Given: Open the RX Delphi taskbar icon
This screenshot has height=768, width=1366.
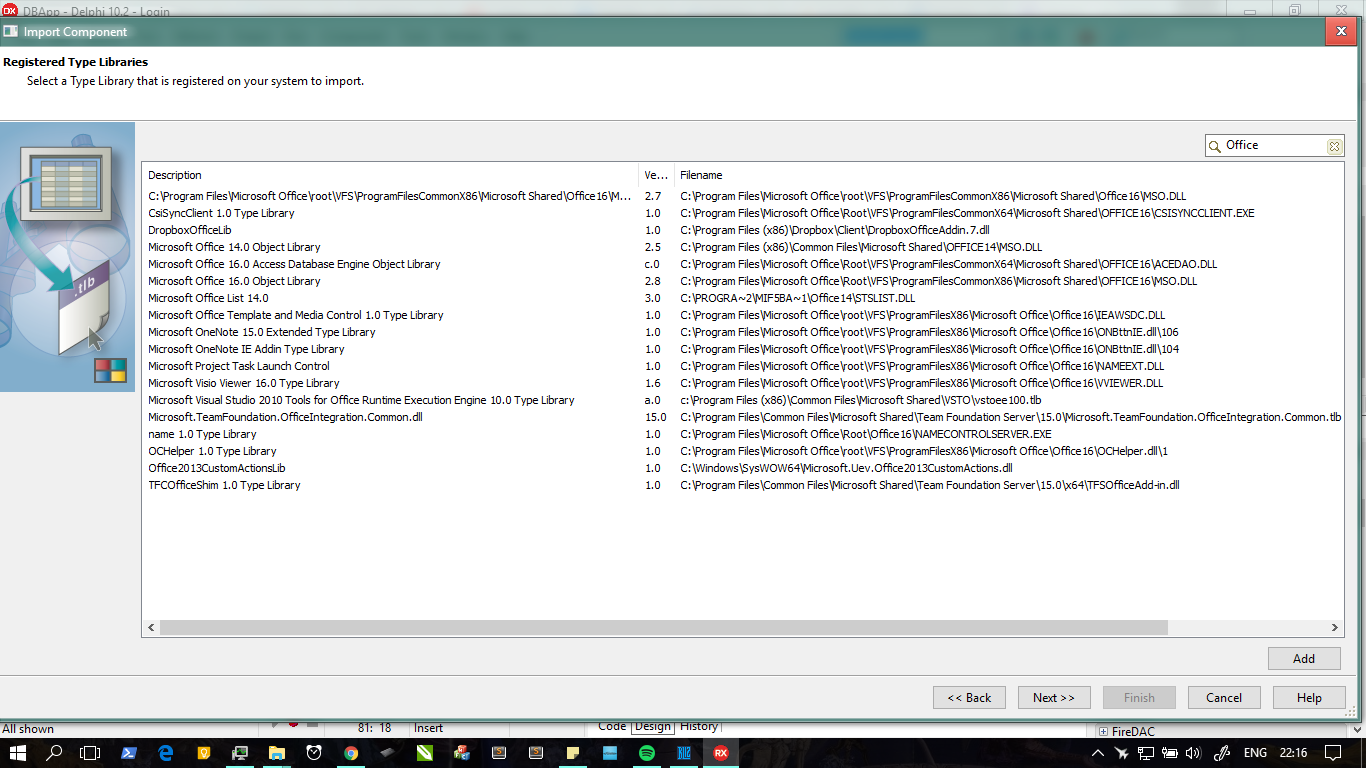Looking at the screenshot, I should 720,753.
